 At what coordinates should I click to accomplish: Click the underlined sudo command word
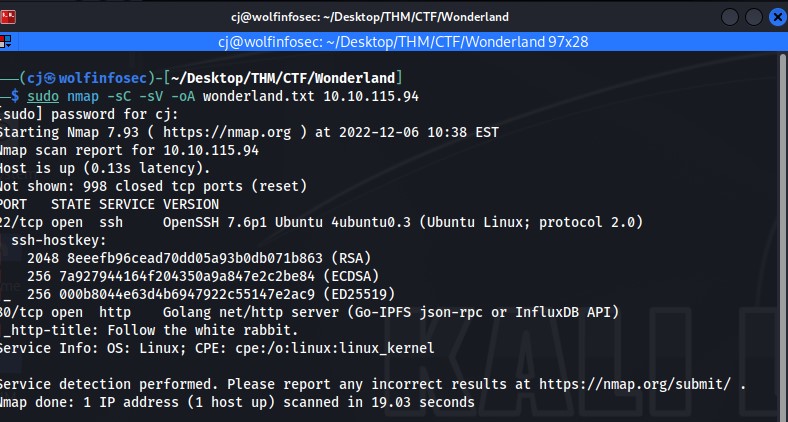click(x=43, y=96)
